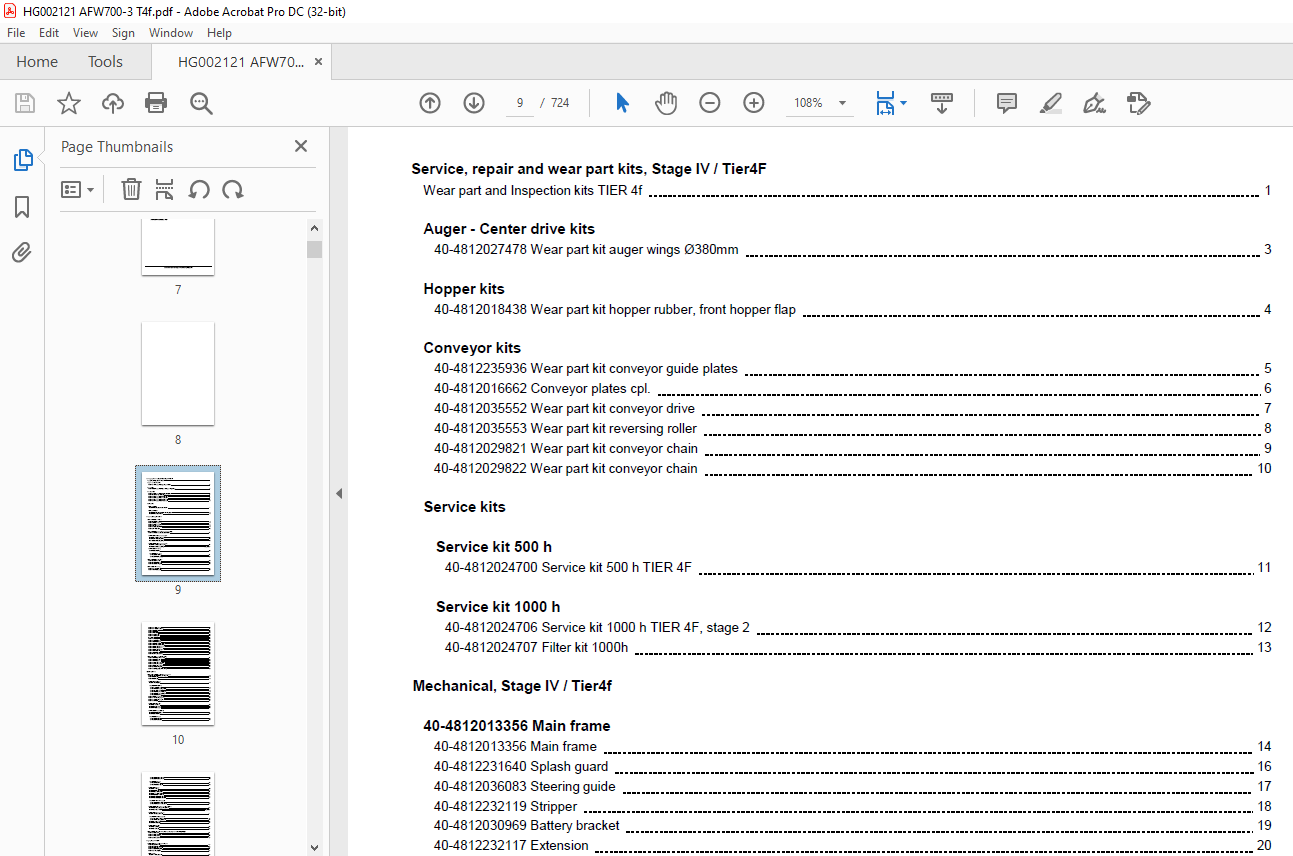Select the Highlight text tool
Image resolution: width=1293 pixels, height=856 pixels.
pos(1050,103)
